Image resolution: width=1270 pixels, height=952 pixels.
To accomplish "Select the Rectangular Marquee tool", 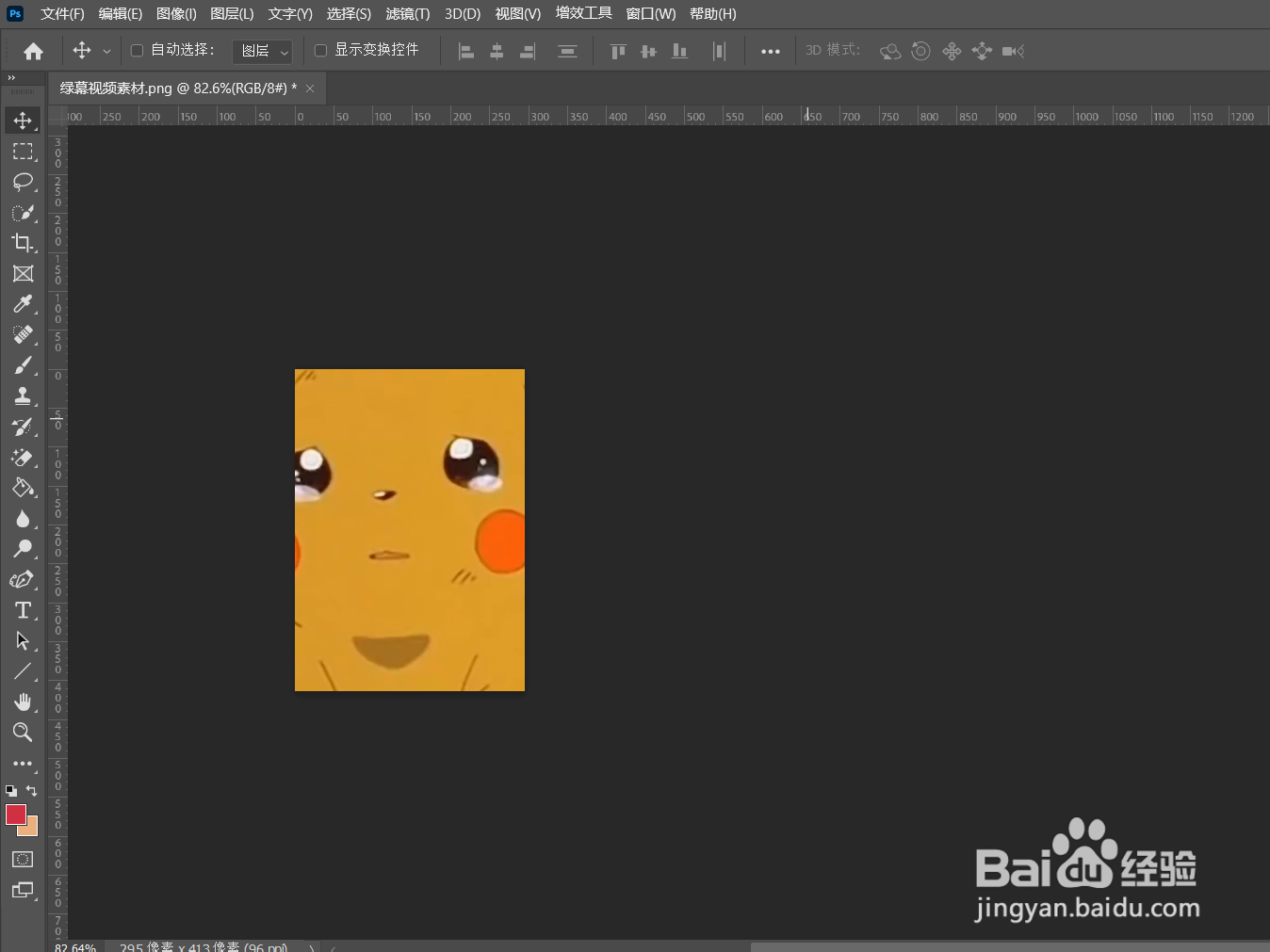I will 23,152.
